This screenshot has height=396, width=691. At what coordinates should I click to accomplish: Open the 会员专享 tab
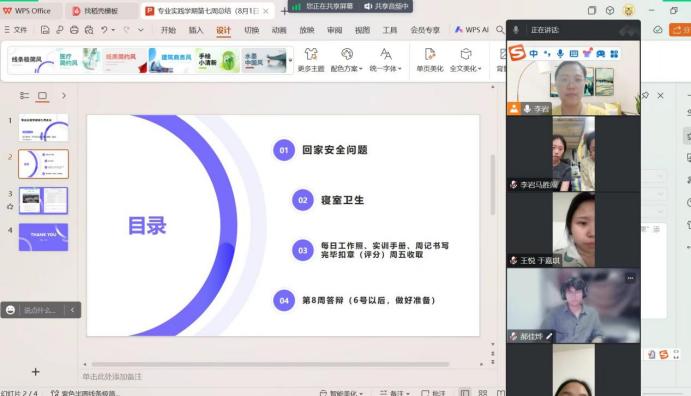[425, 30]
